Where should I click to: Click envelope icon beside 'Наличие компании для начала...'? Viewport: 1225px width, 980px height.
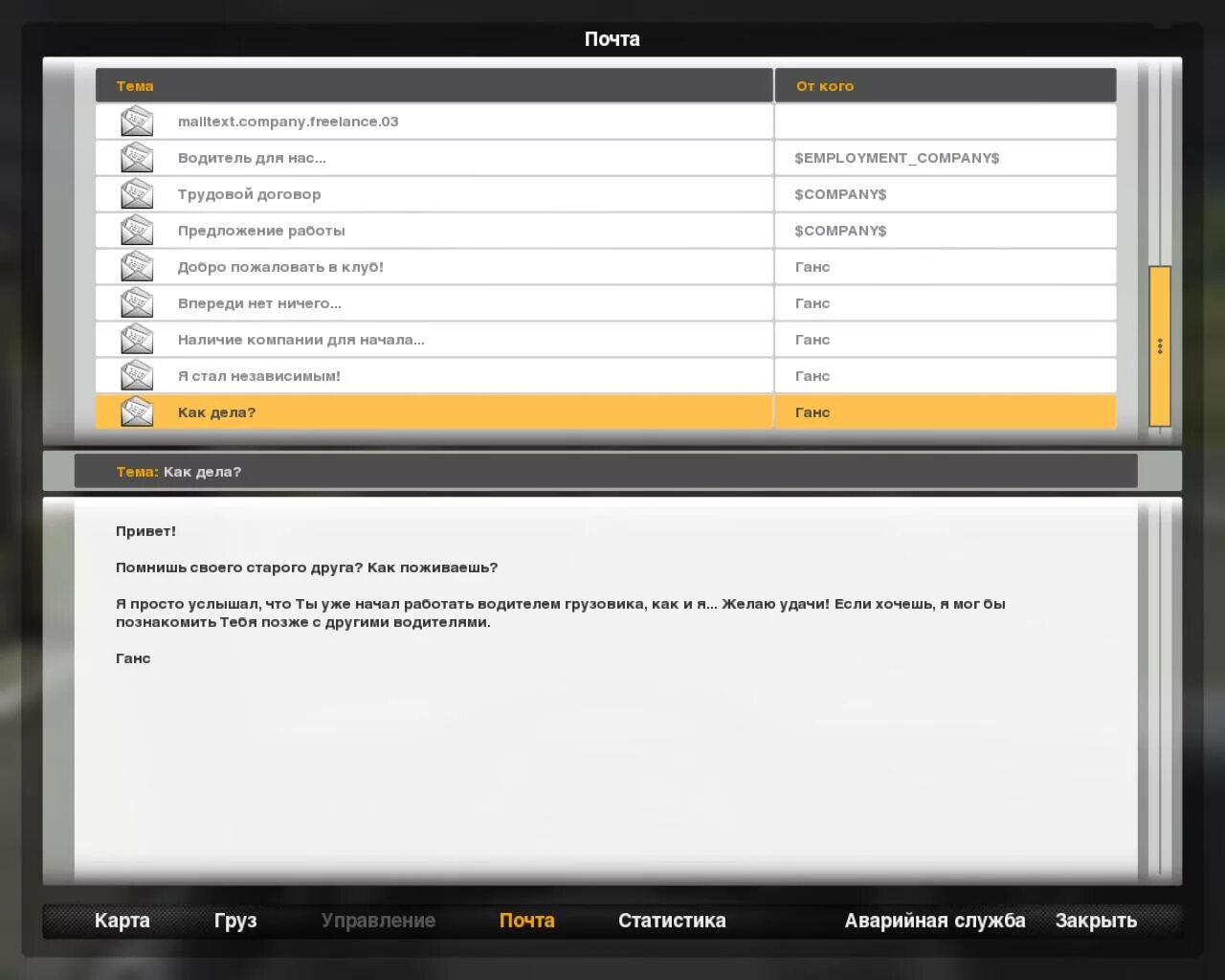(137, 340)
